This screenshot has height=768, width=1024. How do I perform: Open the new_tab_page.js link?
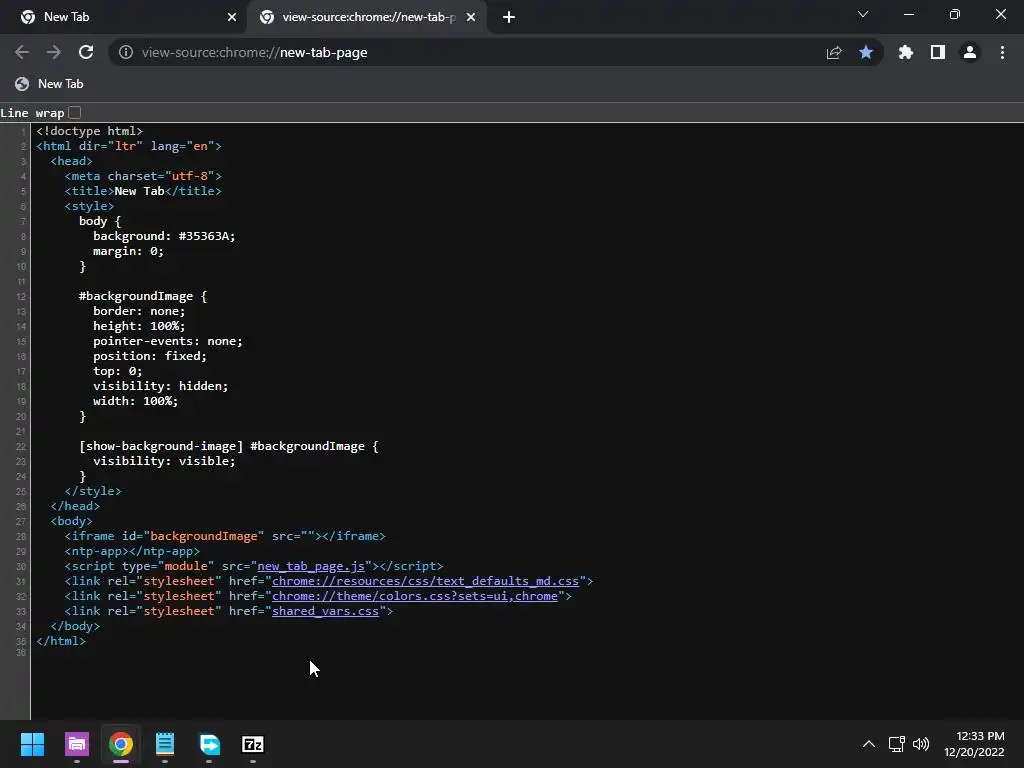[311, 566]
